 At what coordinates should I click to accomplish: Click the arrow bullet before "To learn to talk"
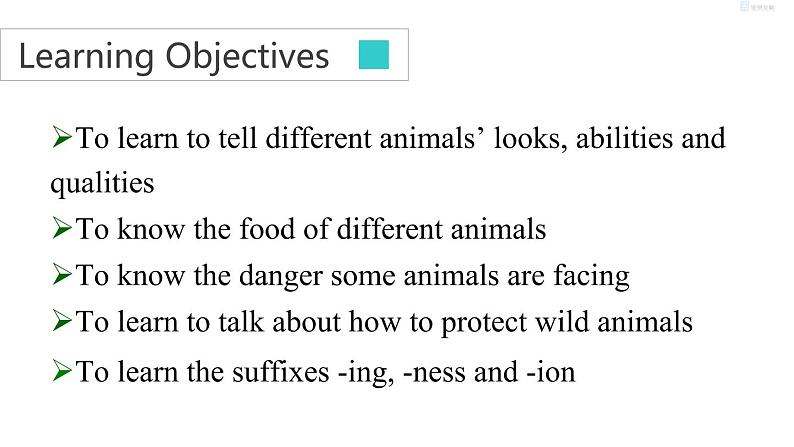tap(62, 321)
